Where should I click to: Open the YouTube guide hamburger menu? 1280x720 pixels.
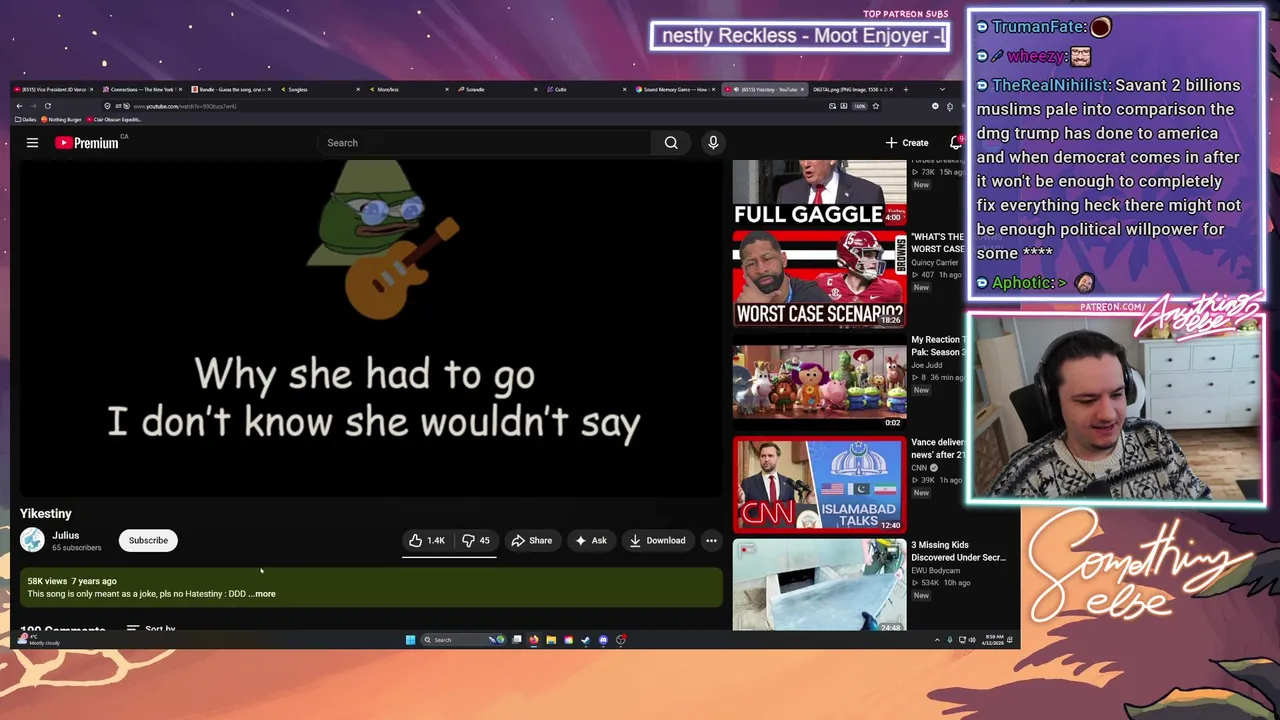[32, 143]
